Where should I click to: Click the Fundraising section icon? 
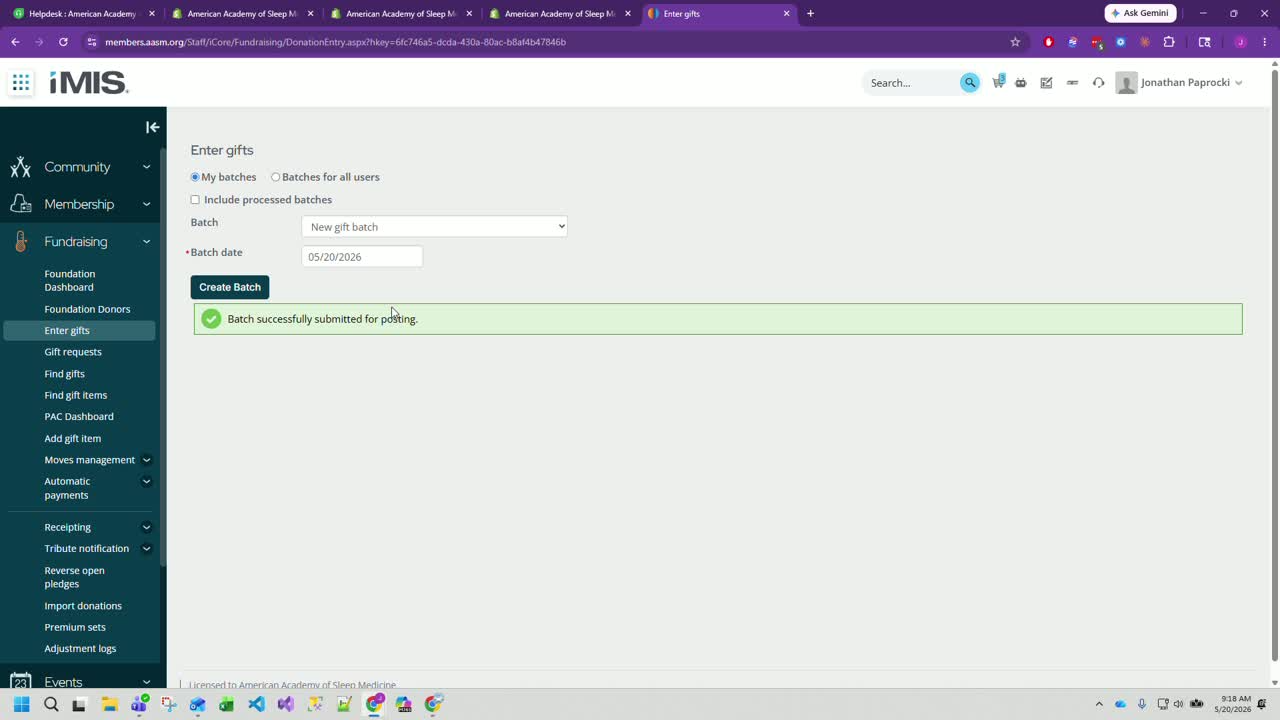click(21, 242)
